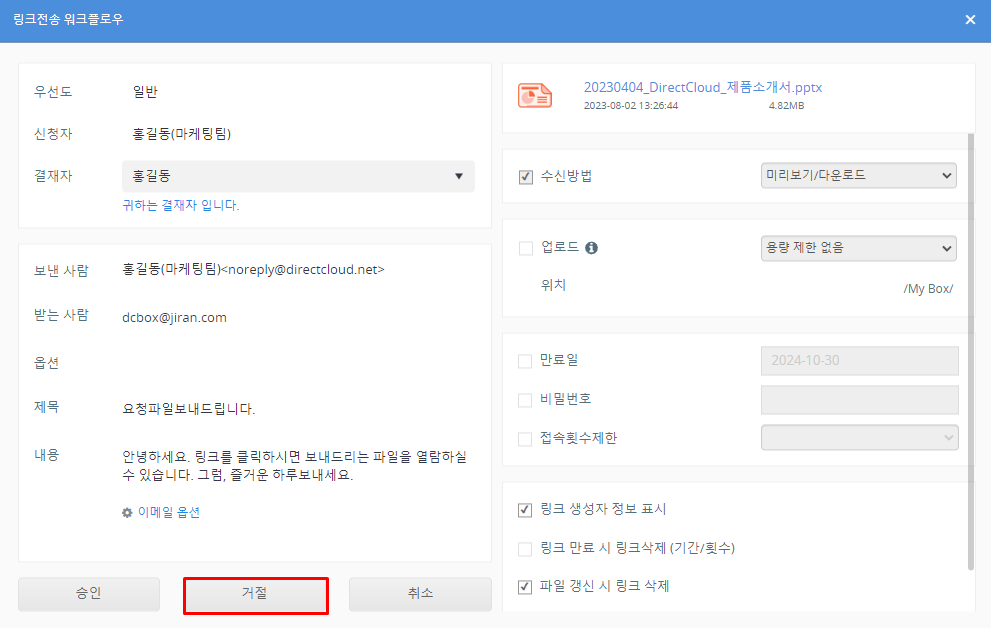Click the 우선도 value 일반
The width and height of the screenshot is (991, 628).
pos(145,92)
